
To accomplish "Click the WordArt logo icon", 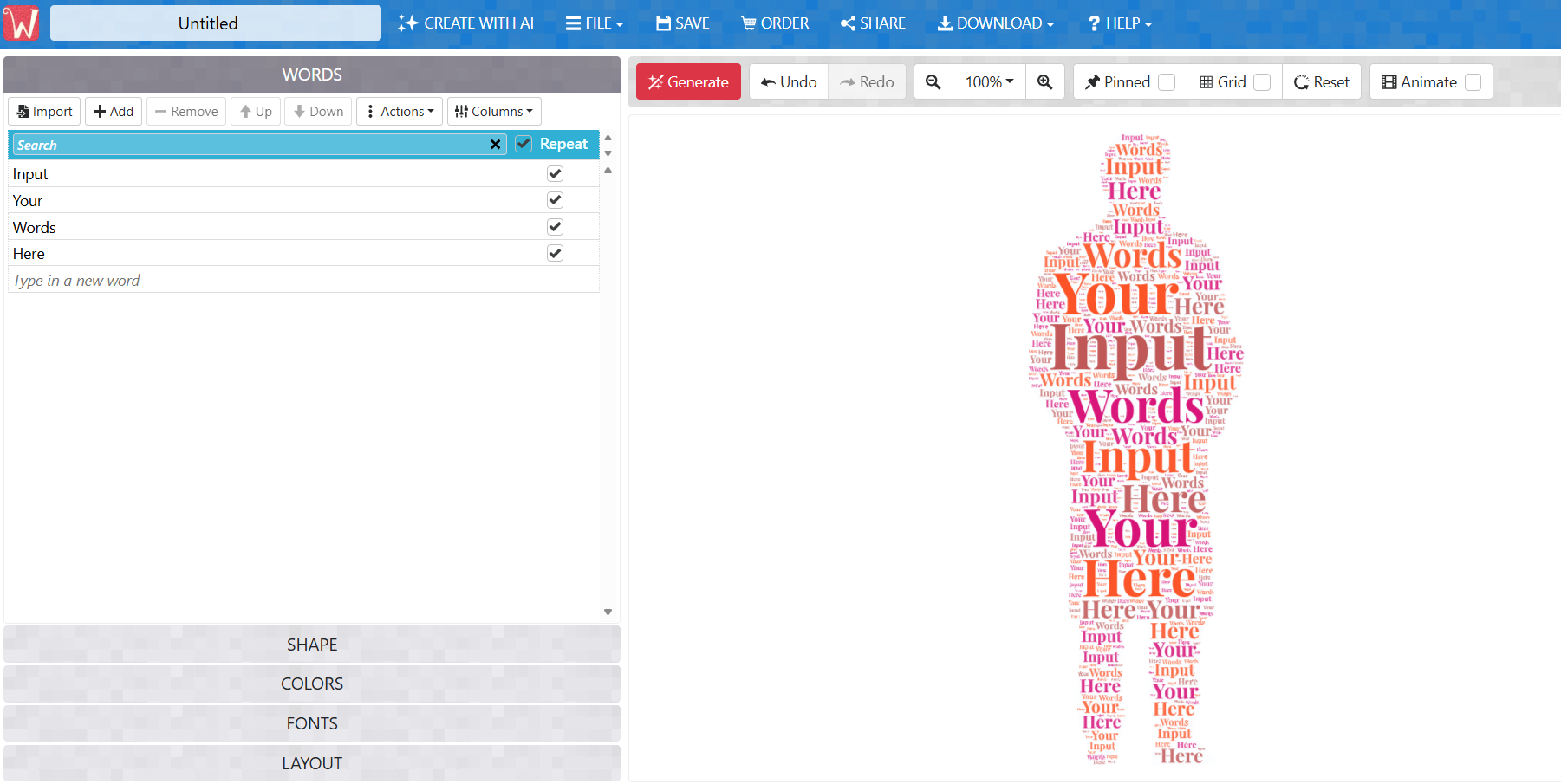I will [x=22, y=23].
